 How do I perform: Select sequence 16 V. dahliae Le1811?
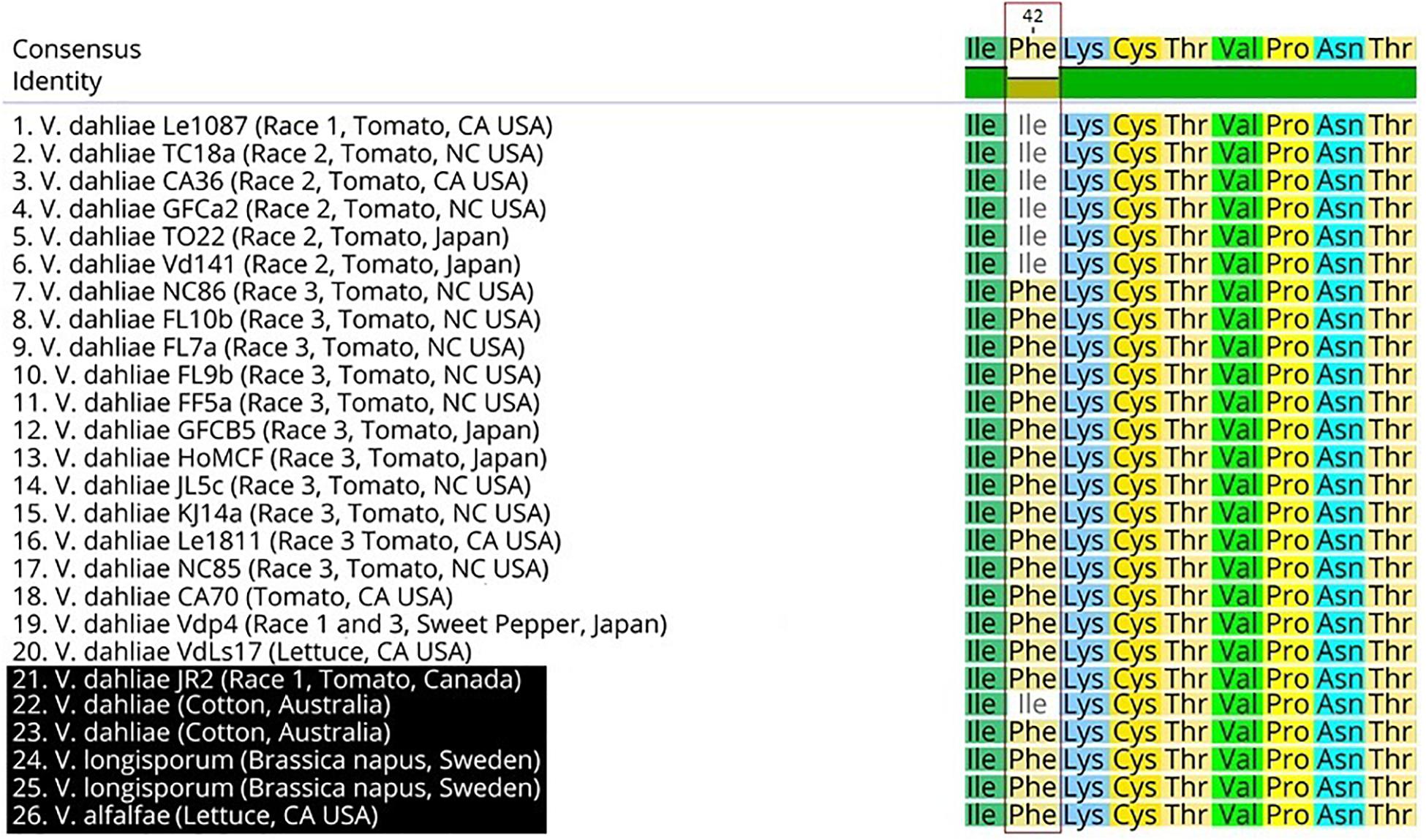(287, 541)
